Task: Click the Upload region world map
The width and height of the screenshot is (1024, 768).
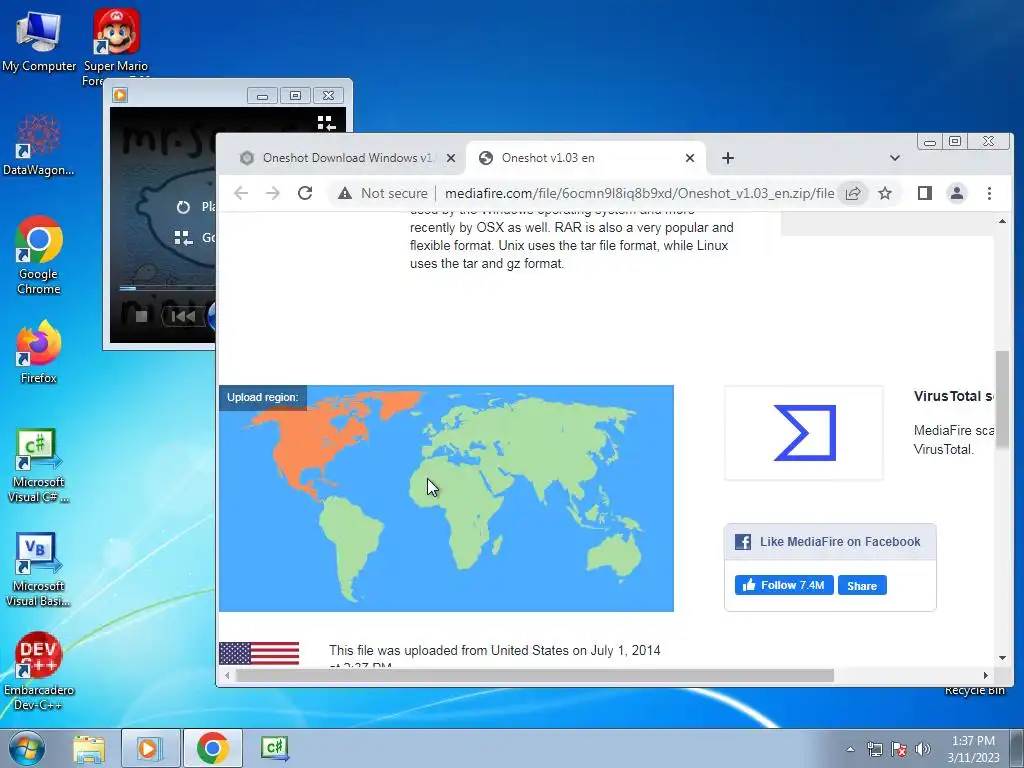Action: pos(446,498)
